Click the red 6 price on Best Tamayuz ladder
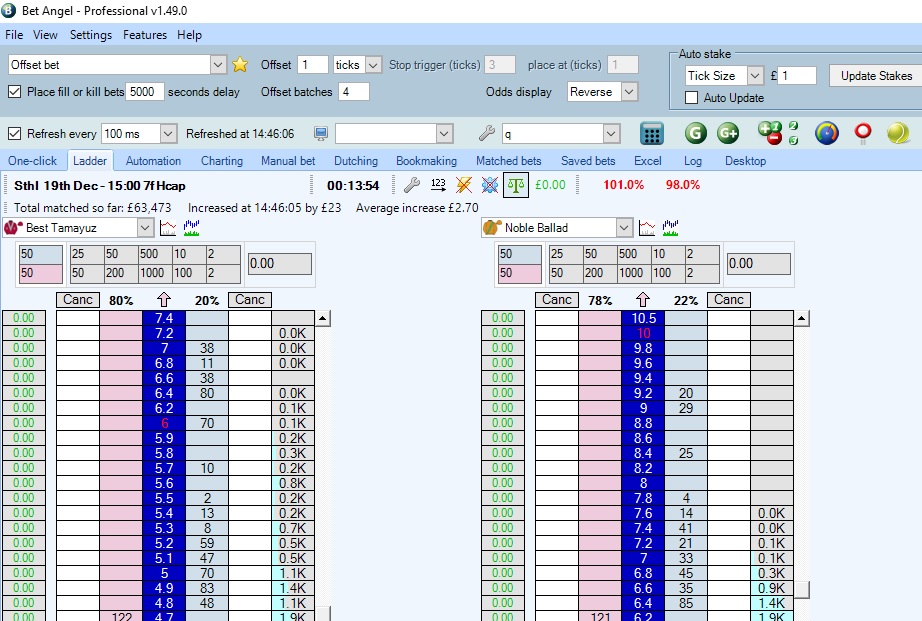The width and height of the screenshot is (922, 621). click(x=164, y=423)
